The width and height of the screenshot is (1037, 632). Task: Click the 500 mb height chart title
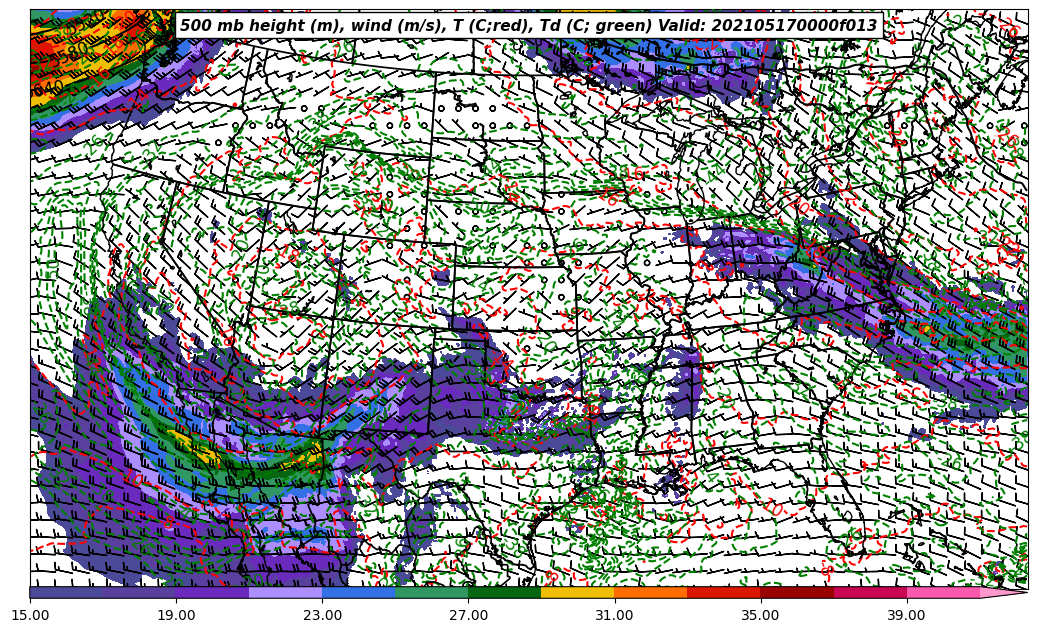click(x=528, y=26)
